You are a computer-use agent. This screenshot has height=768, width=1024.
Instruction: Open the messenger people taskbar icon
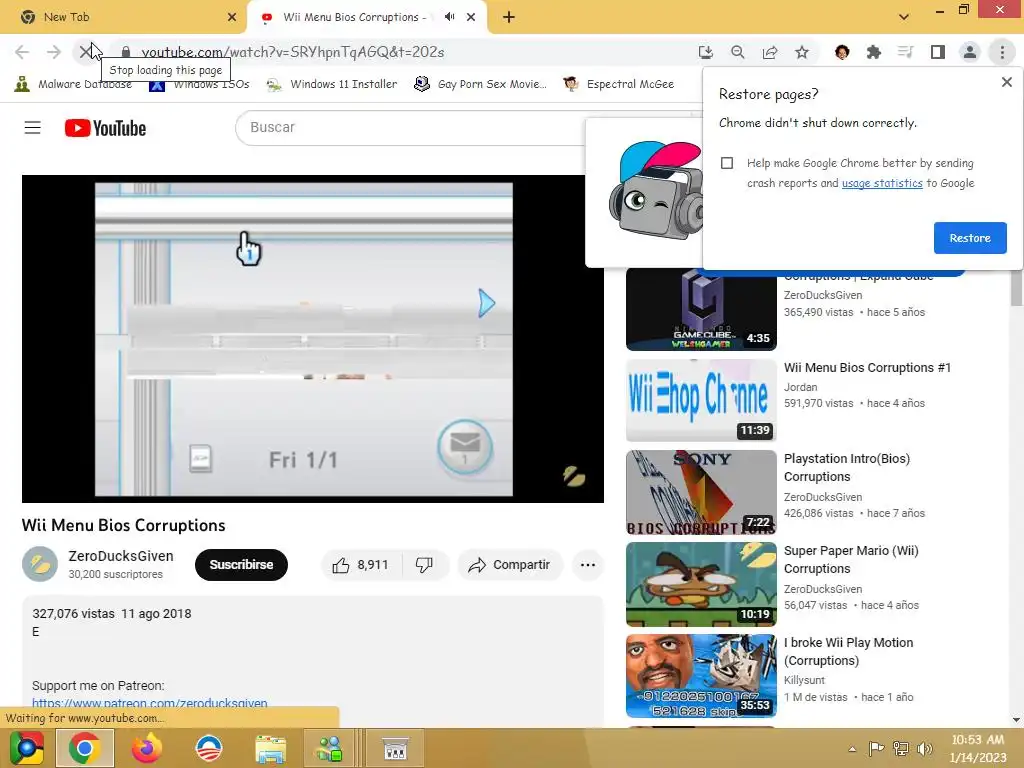point(330,749)
